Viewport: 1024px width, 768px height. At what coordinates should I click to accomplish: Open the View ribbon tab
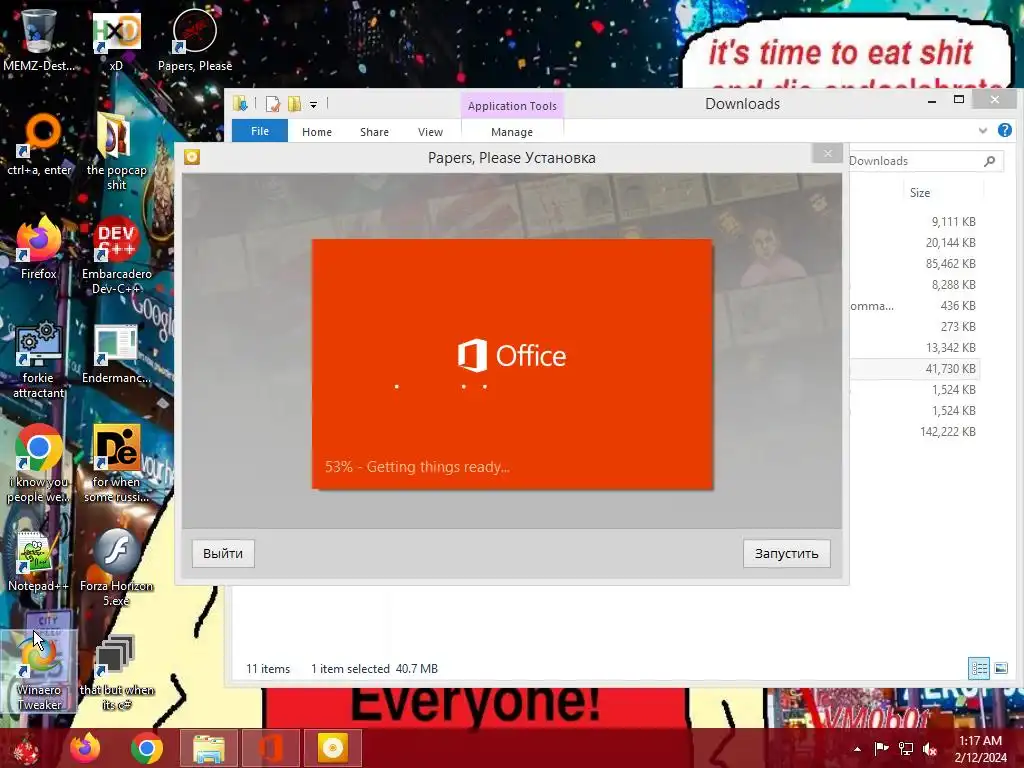(x=430, y=132)
